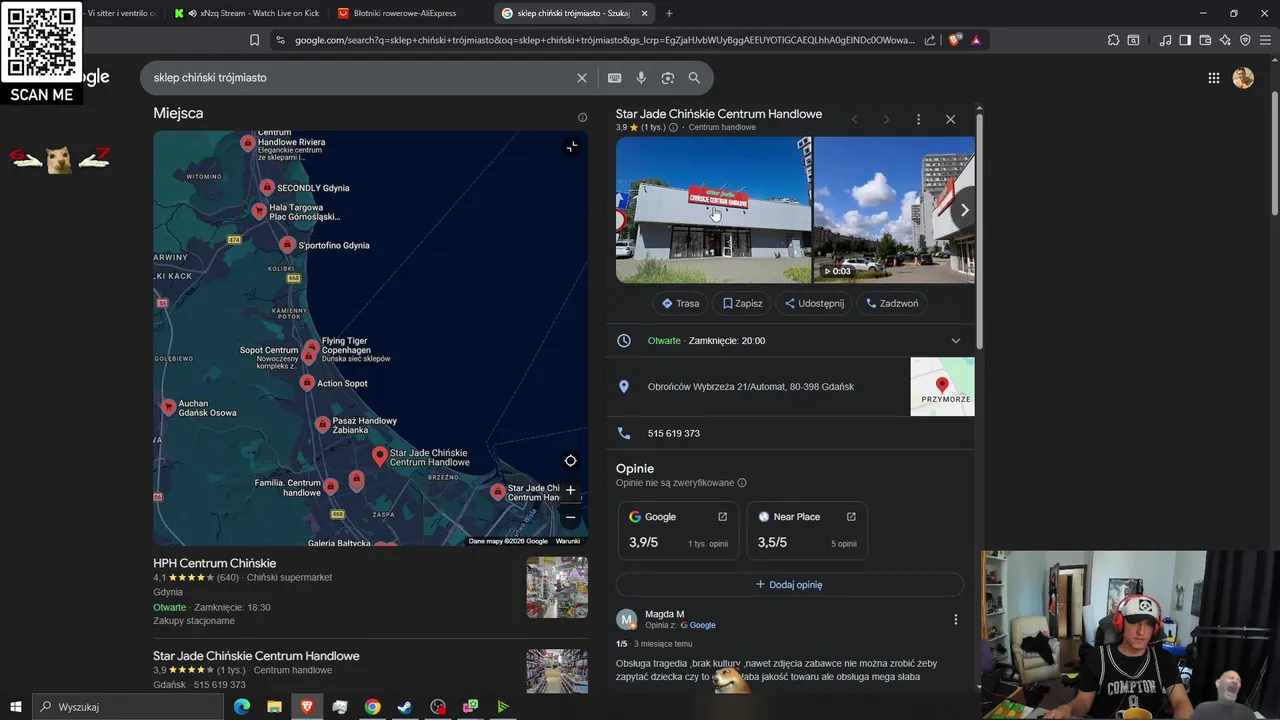Expand the opening hours chevron

pos(955,341)
